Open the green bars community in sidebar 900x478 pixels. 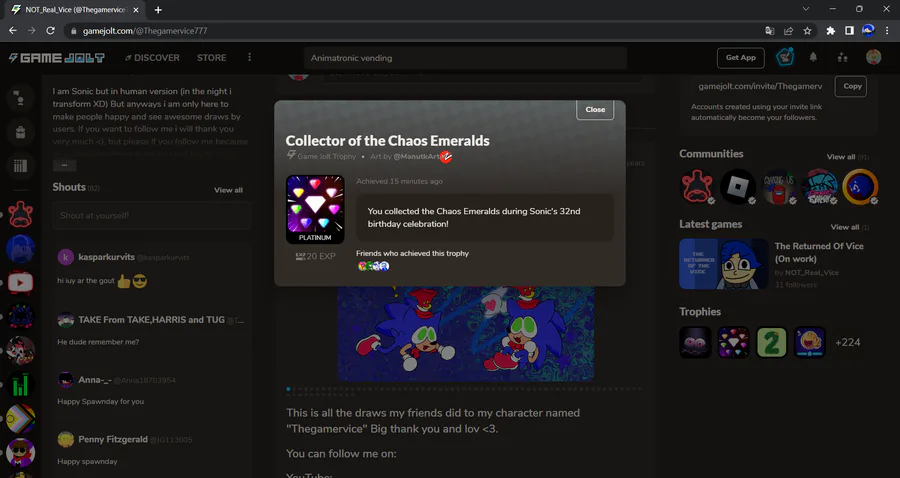[x=21, y=384]
